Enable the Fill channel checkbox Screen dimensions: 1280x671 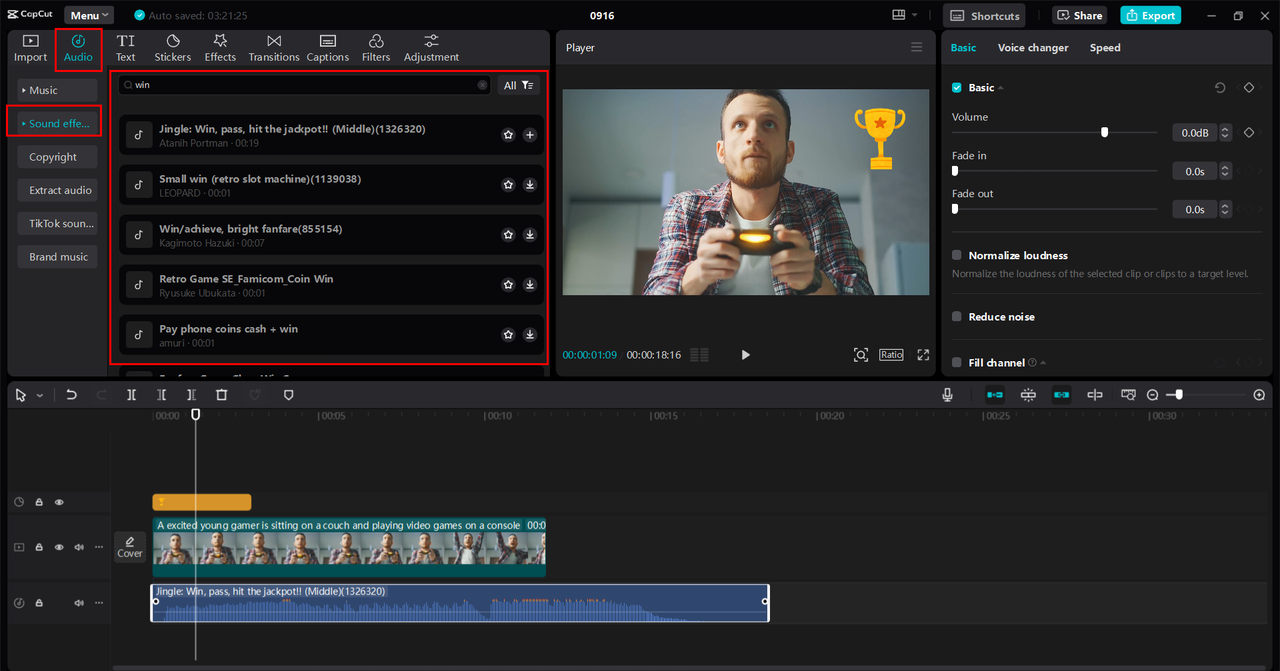[957, 363]
